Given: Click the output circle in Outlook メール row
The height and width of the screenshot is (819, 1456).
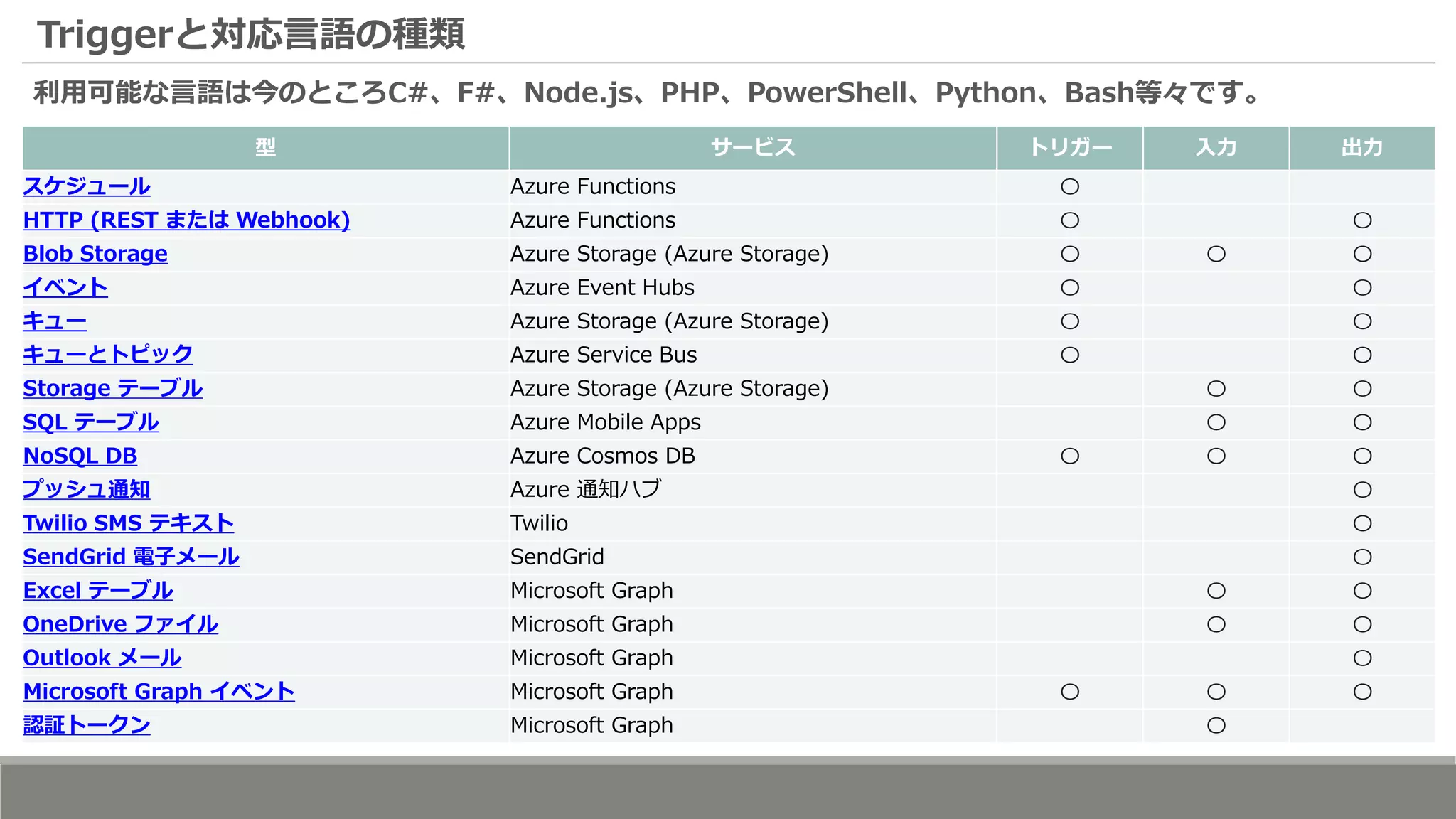Looking at the screenshot, I should [x=1362, y=658].
